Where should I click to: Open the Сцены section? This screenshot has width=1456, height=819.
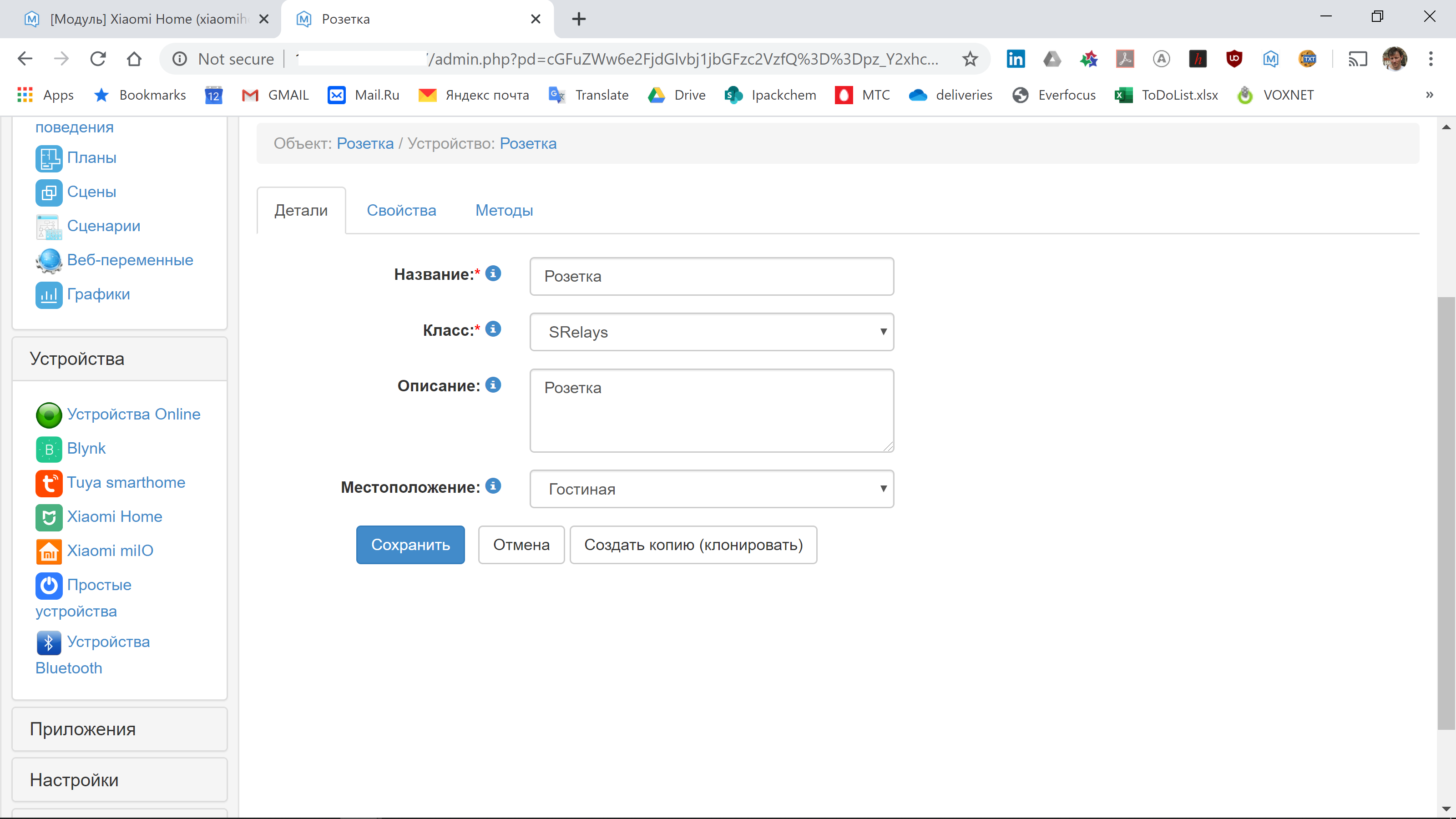click(x=91, y=192)
